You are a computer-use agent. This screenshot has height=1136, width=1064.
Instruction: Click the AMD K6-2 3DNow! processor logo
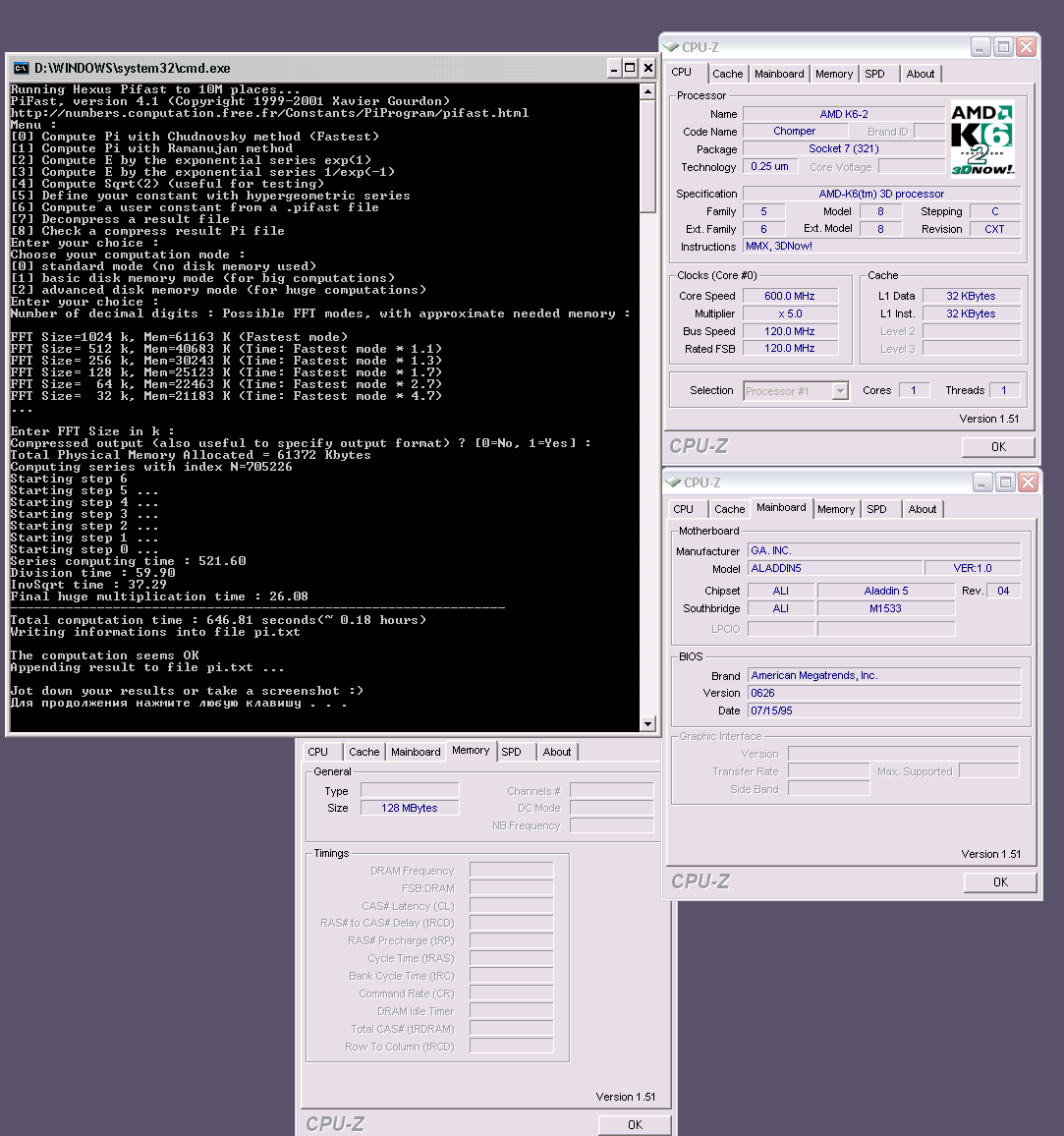point(982,140)
